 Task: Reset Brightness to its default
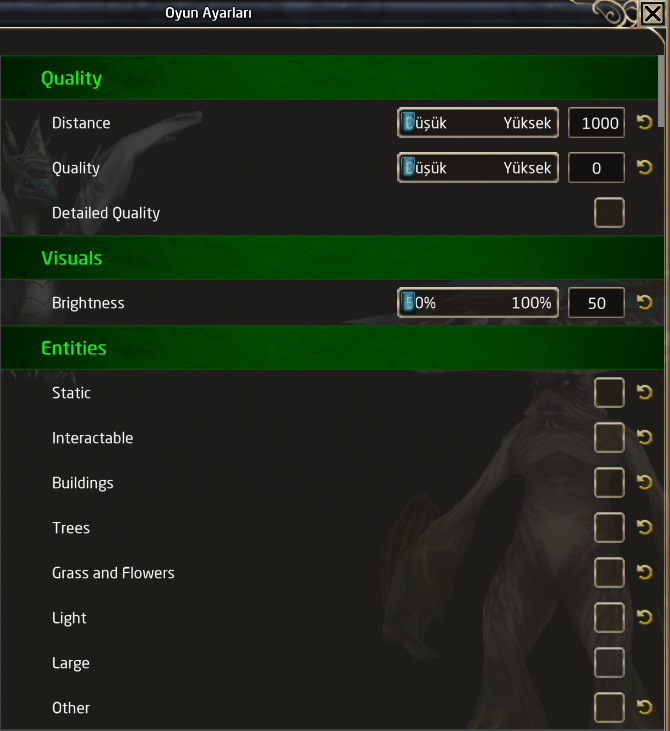tap(644, 302)
